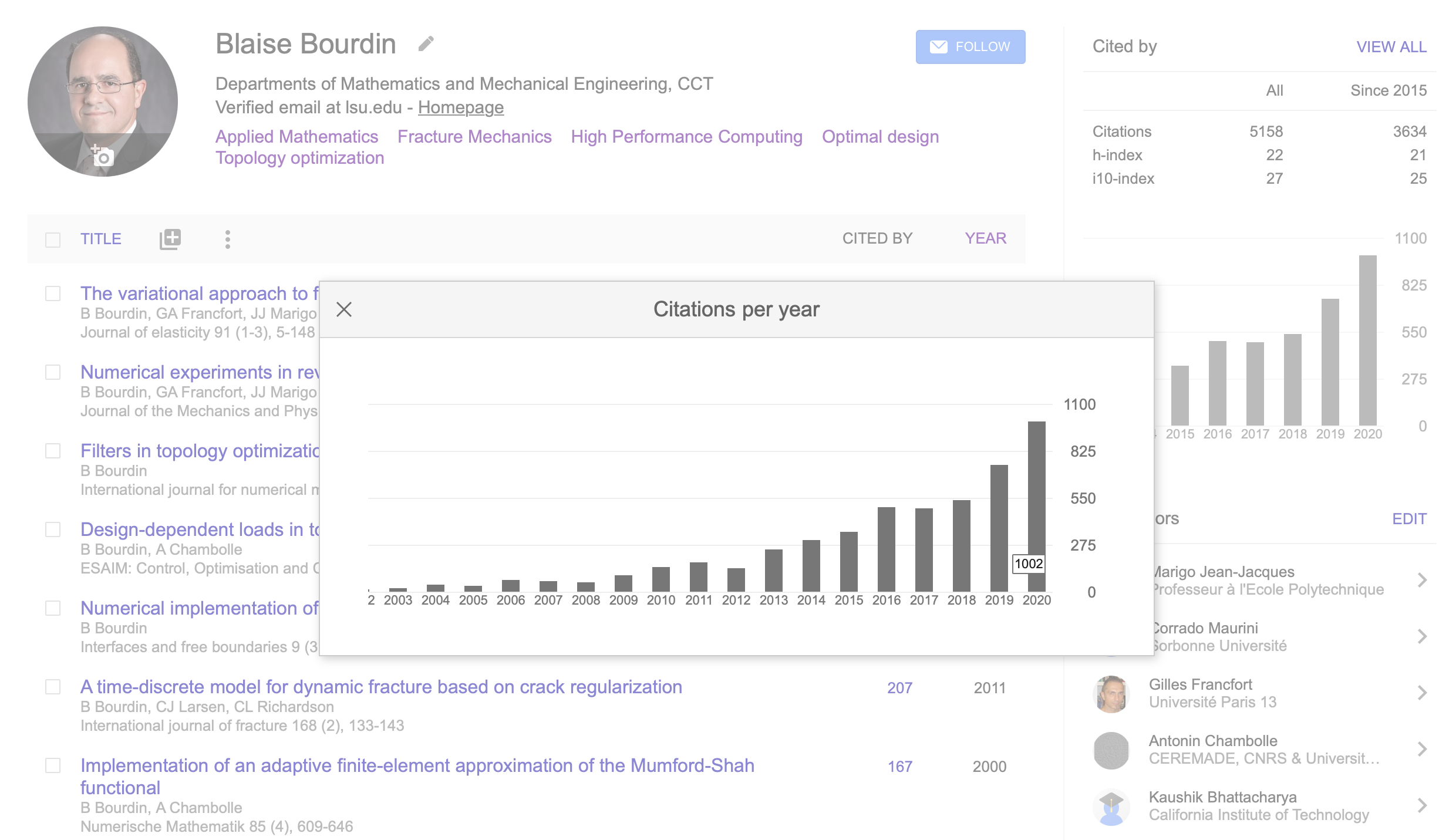The height and width of the screenshot is (840, 1439).
Task: Expand Marigo Jean-Jacques co-author chevron
Action: (x=1421, y=581)
